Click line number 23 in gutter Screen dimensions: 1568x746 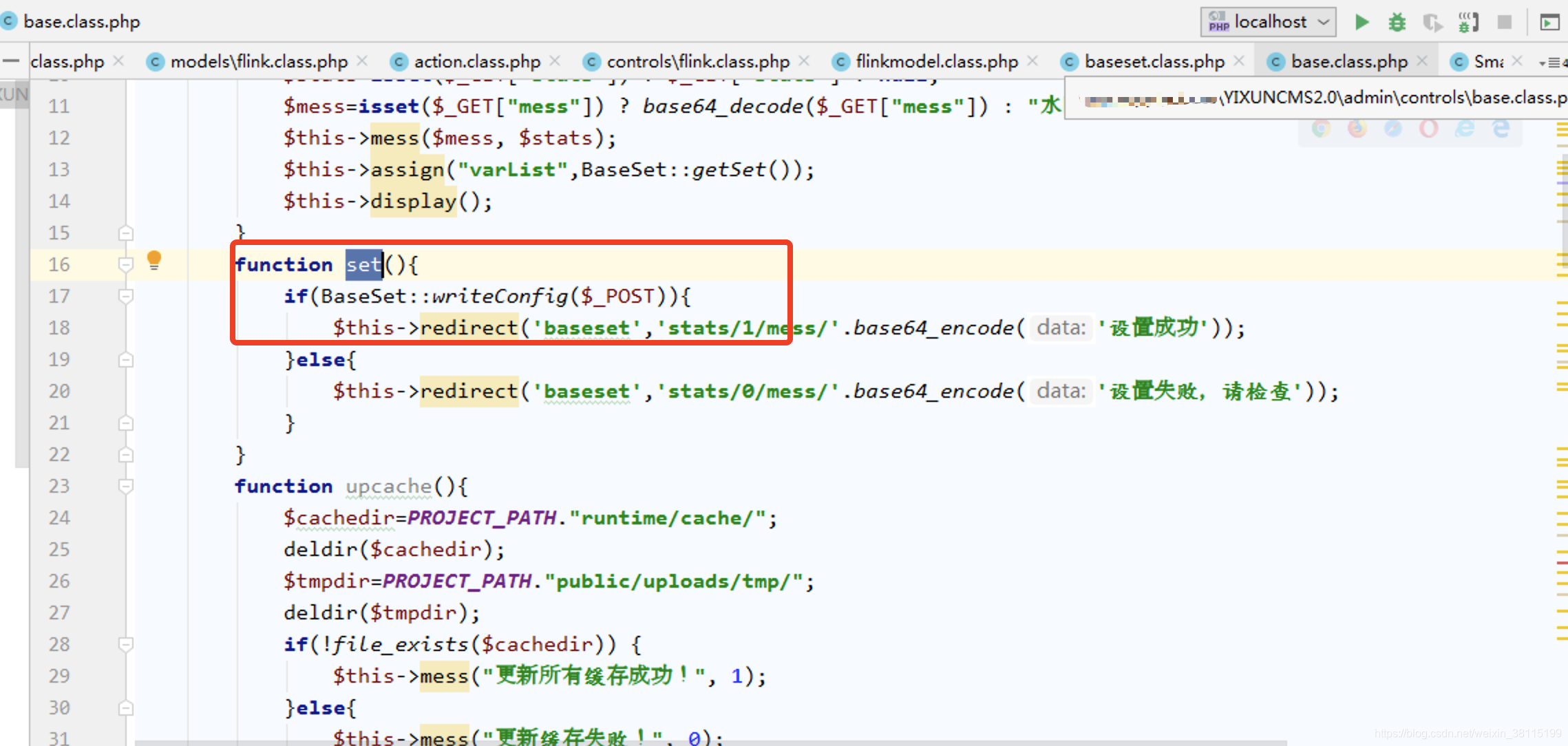[59, 486]
